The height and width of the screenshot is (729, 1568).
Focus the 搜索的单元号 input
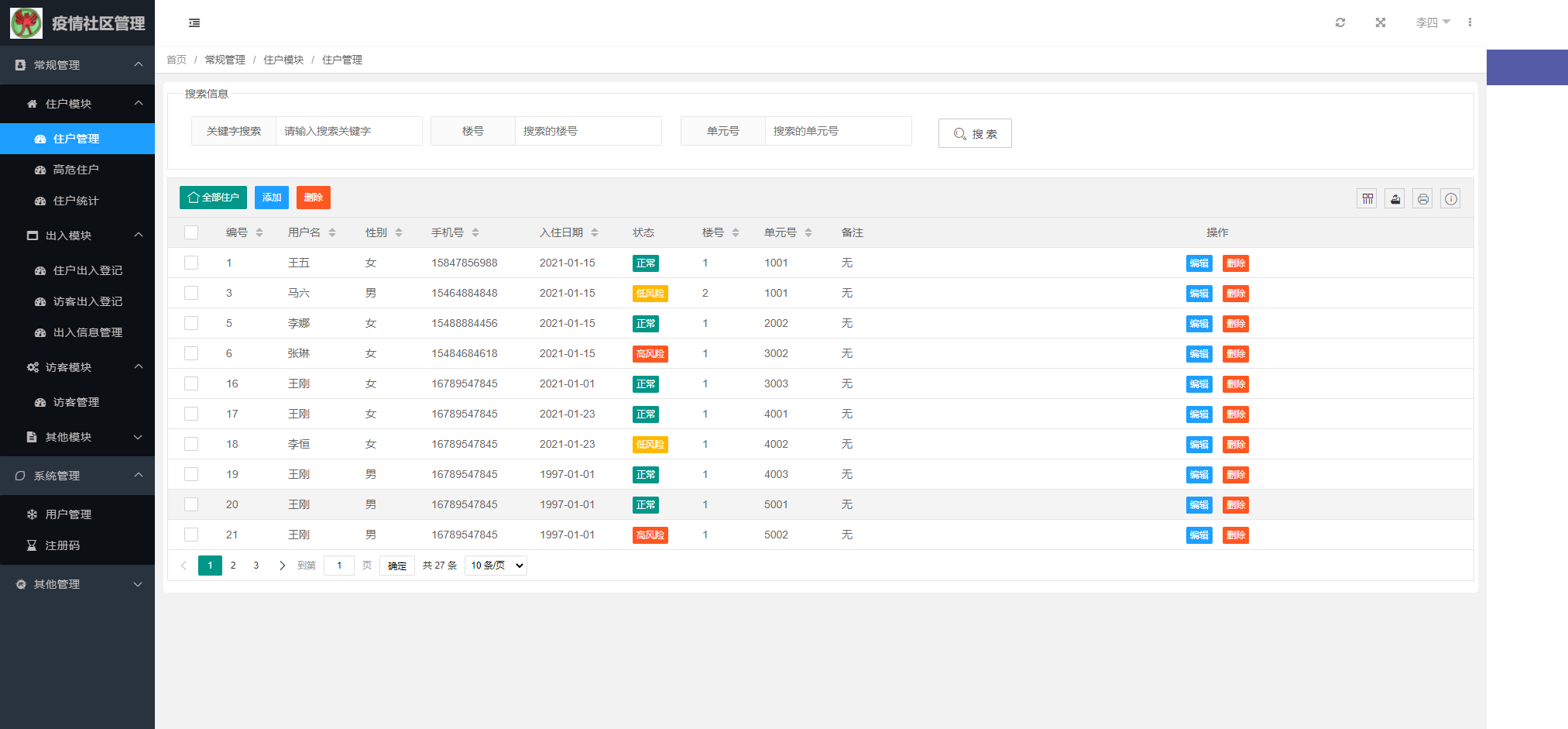[x=838, y=131]
